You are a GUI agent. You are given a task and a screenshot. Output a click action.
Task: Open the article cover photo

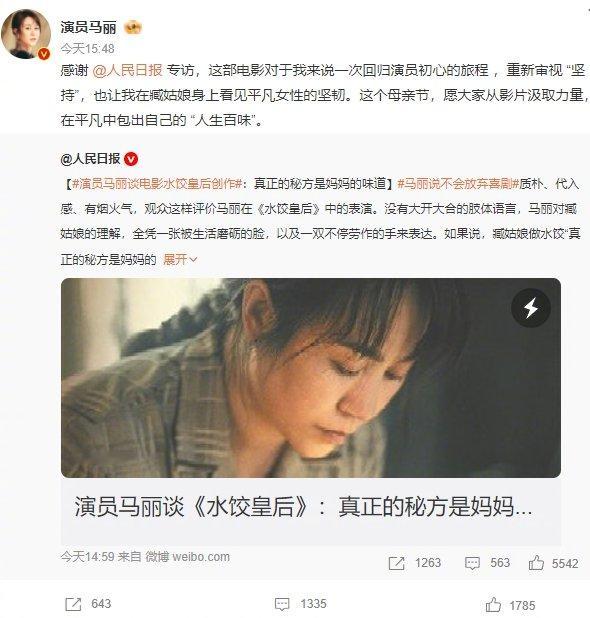point(311,378)
